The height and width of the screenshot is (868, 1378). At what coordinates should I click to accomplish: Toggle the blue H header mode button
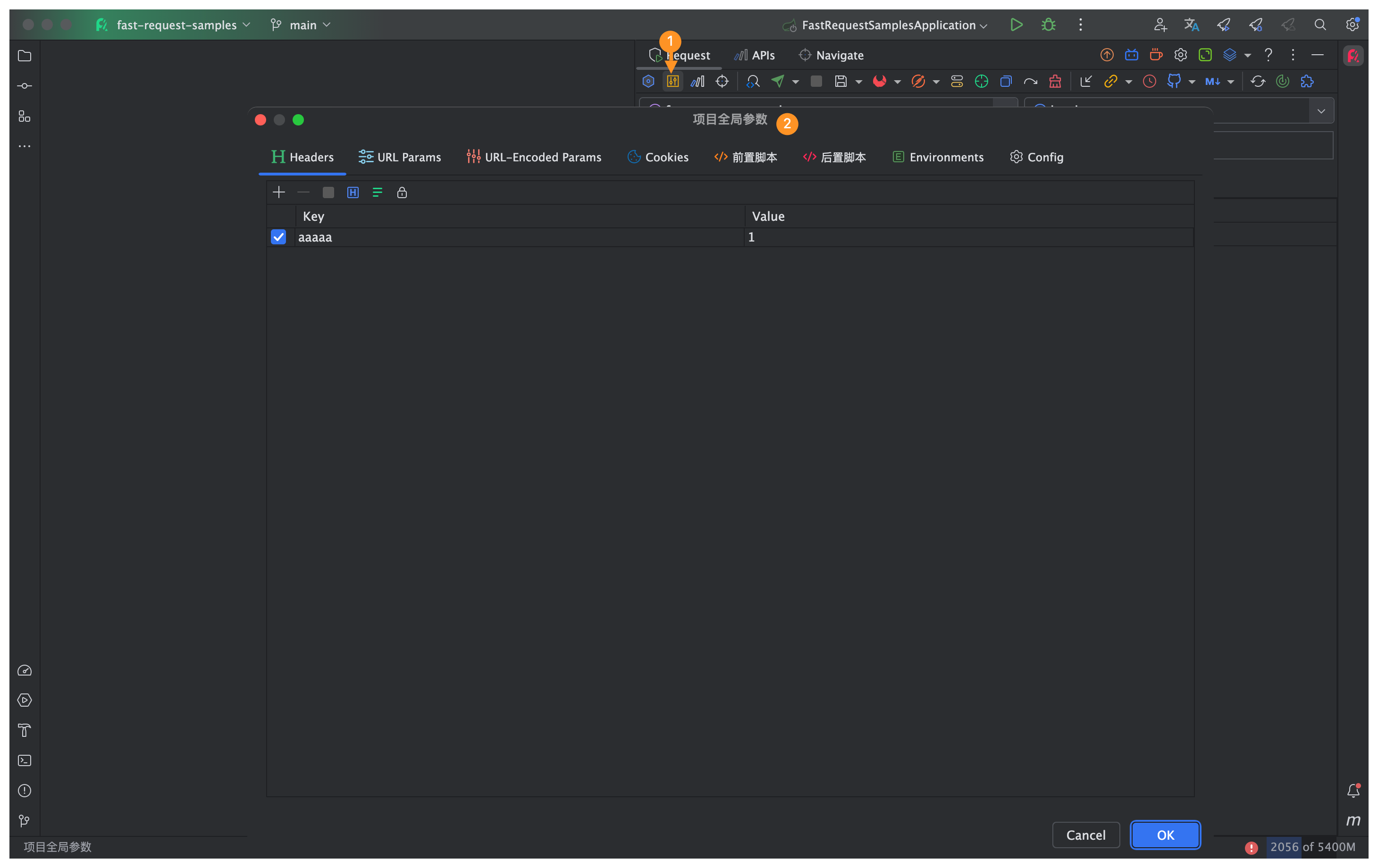click(353, 192)
